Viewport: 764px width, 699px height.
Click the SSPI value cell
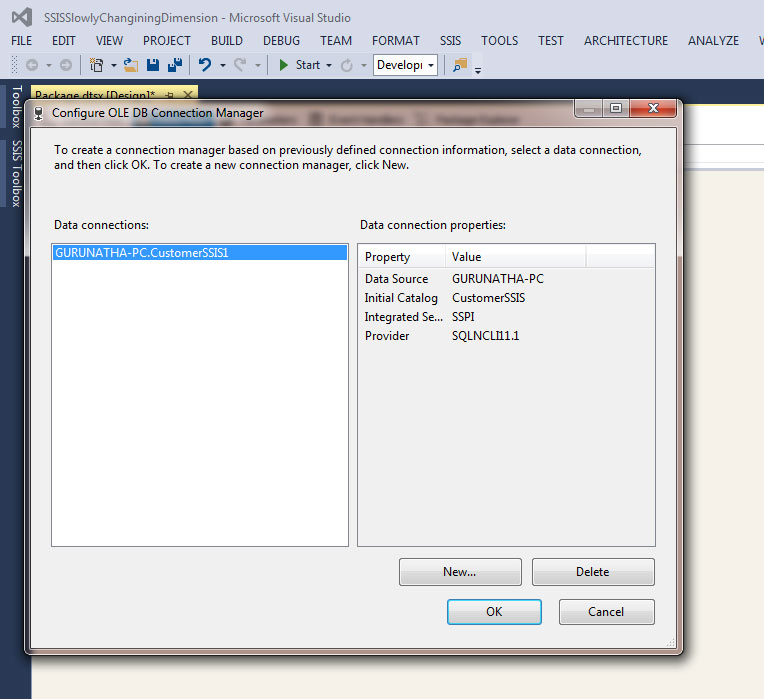coord(463,317)
